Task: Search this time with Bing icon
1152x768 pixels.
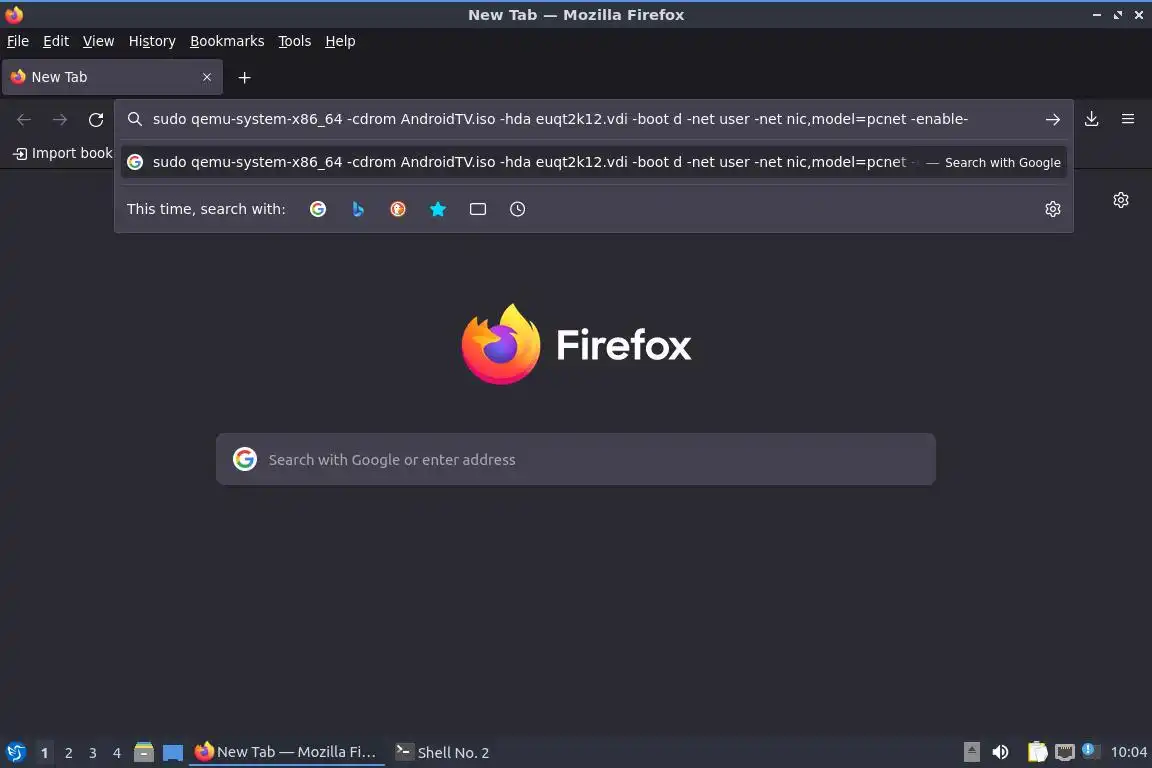Action: tap(358, 209)
